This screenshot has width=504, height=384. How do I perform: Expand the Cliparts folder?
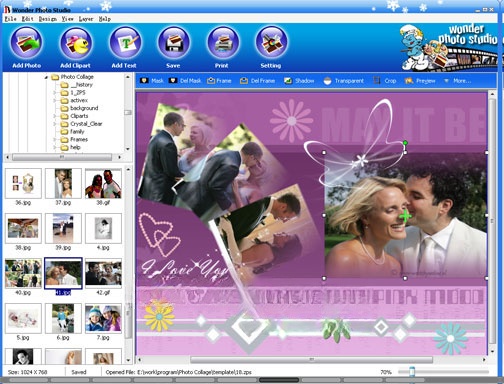tap(55, 116)
